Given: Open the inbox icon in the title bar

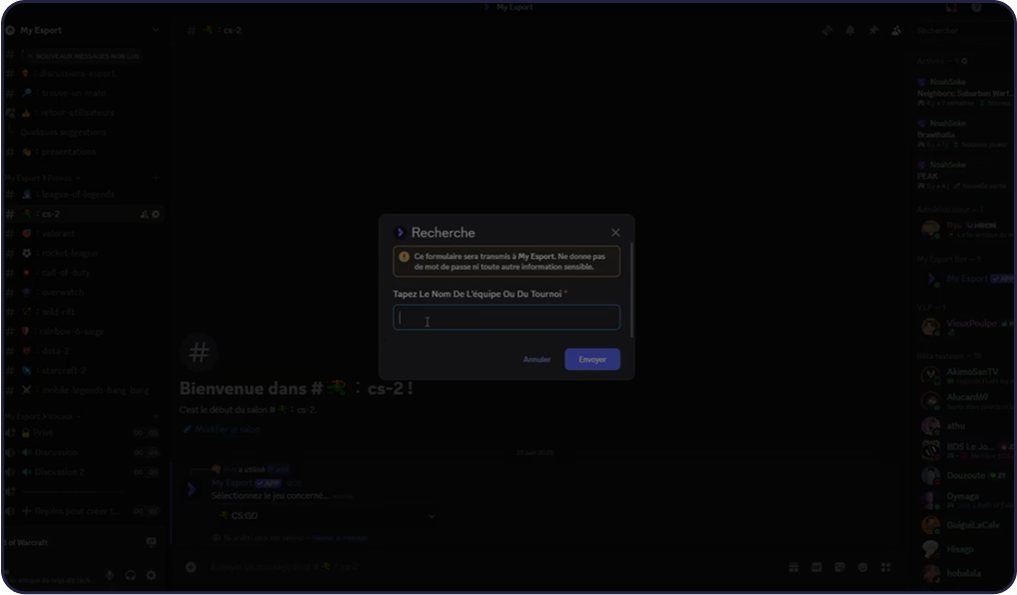Looking at the screenshot, I should coord(951,7).
